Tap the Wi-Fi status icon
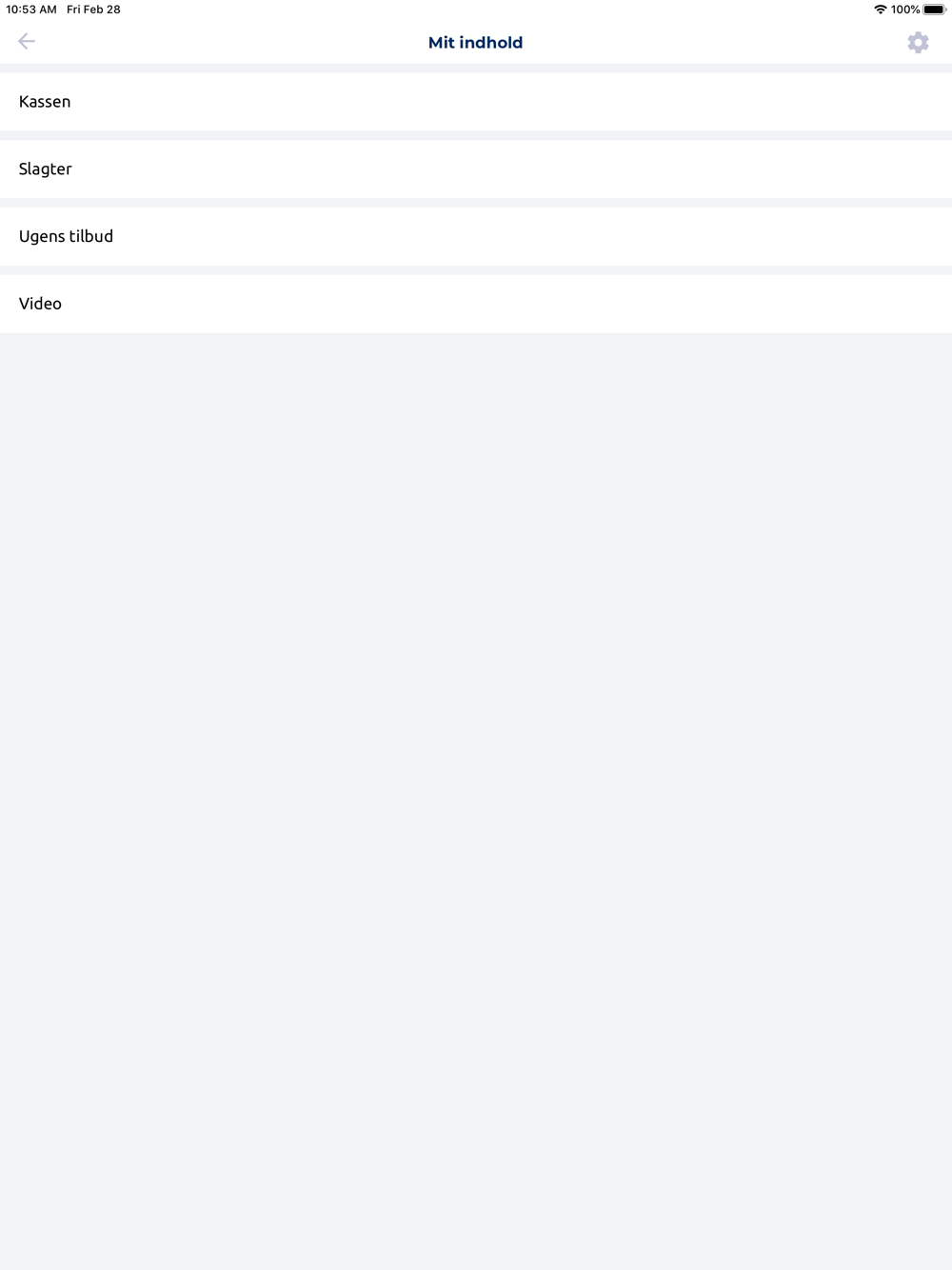The image size is (952, 1270). 880,10
